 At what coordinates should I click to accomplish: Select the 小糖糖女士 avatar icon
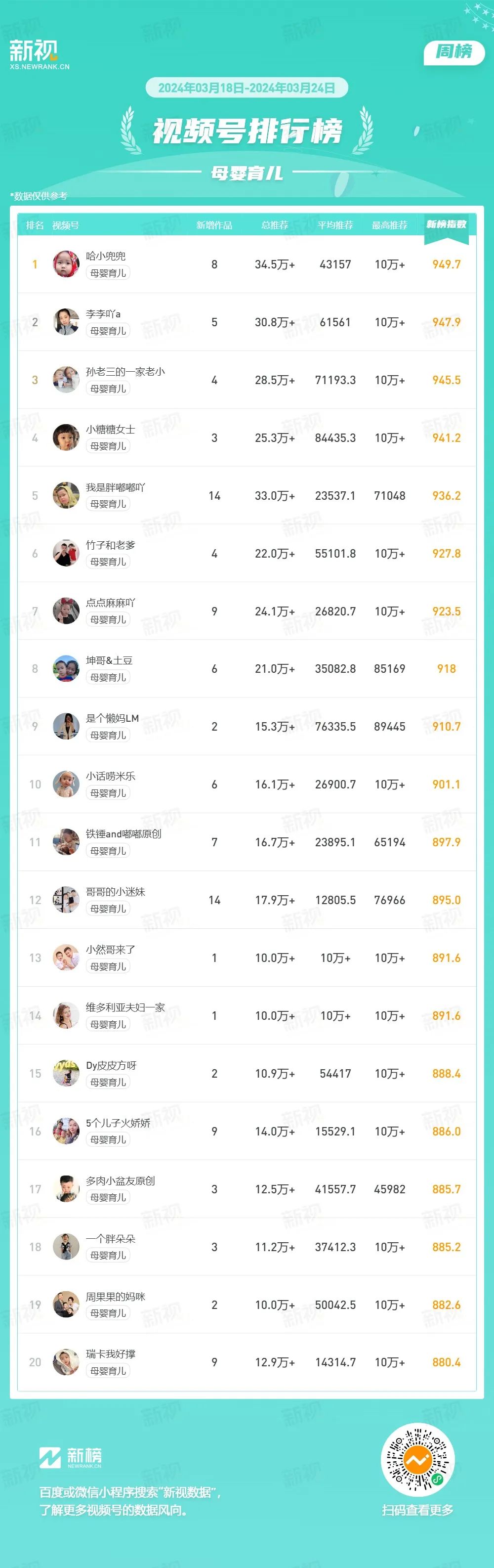(x=66, y=437)
